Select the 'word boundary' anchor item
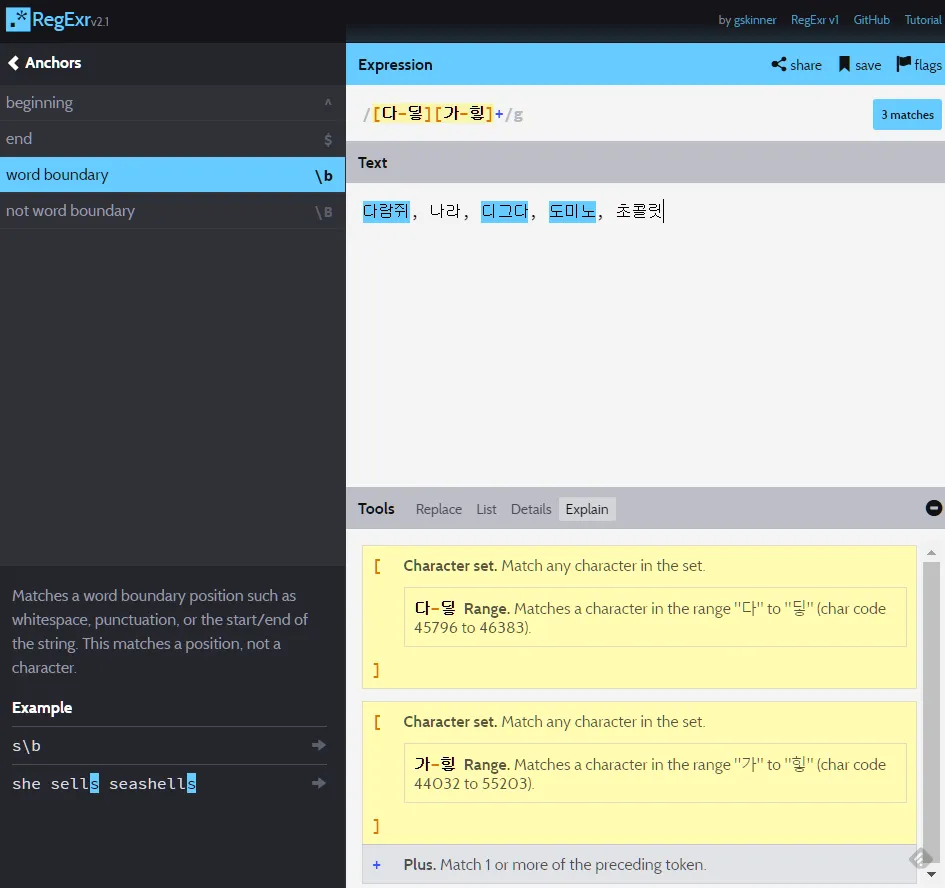The image size is (945, 888). [x=172, y=175]
